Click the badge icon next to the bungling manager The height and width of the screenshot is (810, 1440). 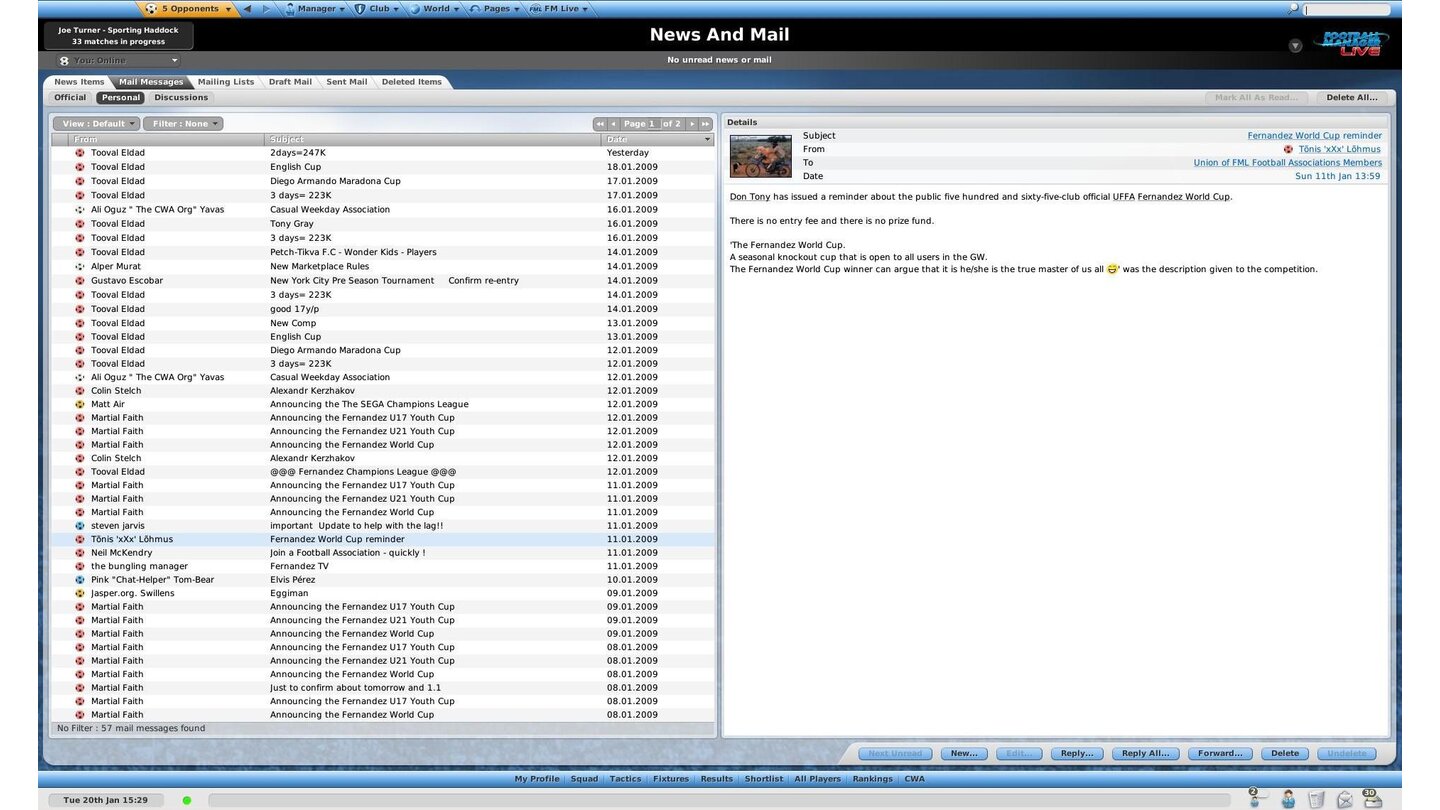[80, 566]
